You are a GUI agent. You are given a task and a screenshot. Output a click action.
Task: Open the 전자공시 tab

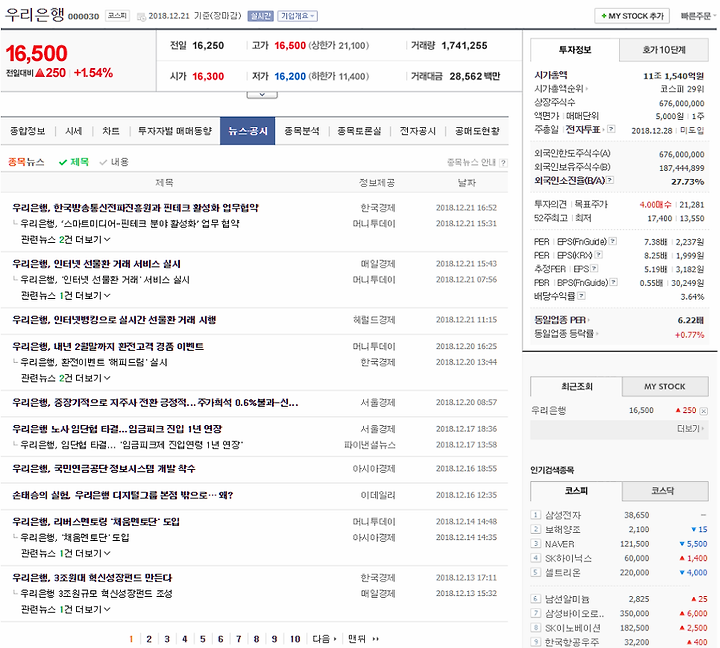coord(418,131)
